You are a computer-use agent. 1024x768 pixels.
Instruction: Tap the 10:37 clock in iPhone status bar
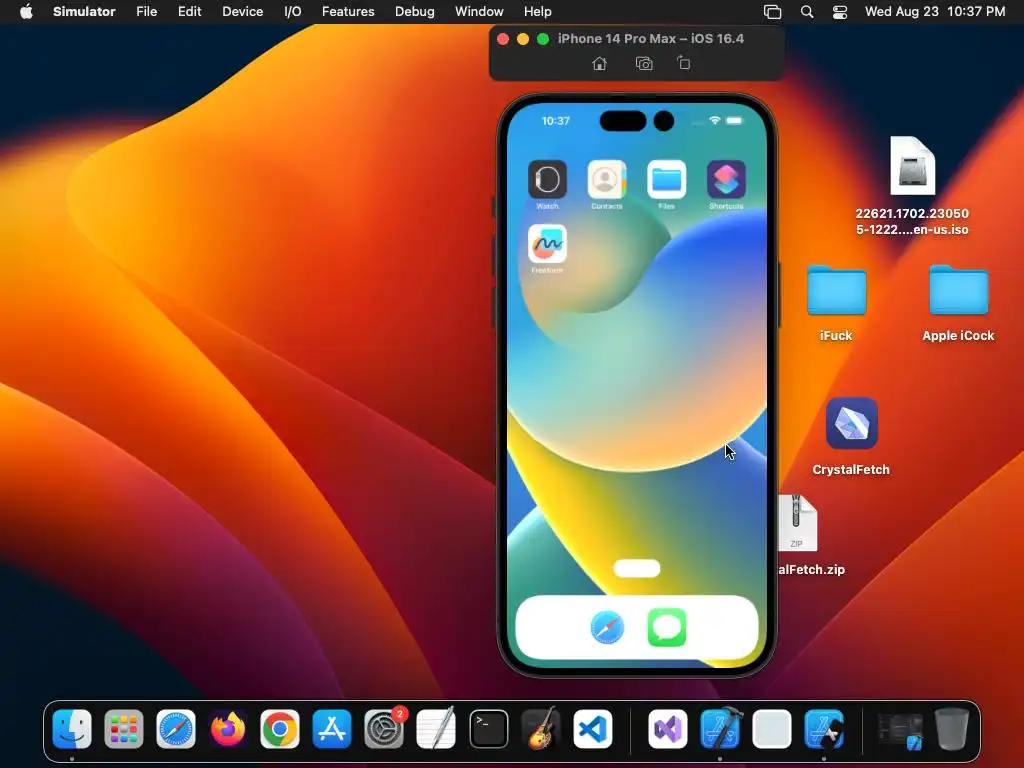pos(556,121)
